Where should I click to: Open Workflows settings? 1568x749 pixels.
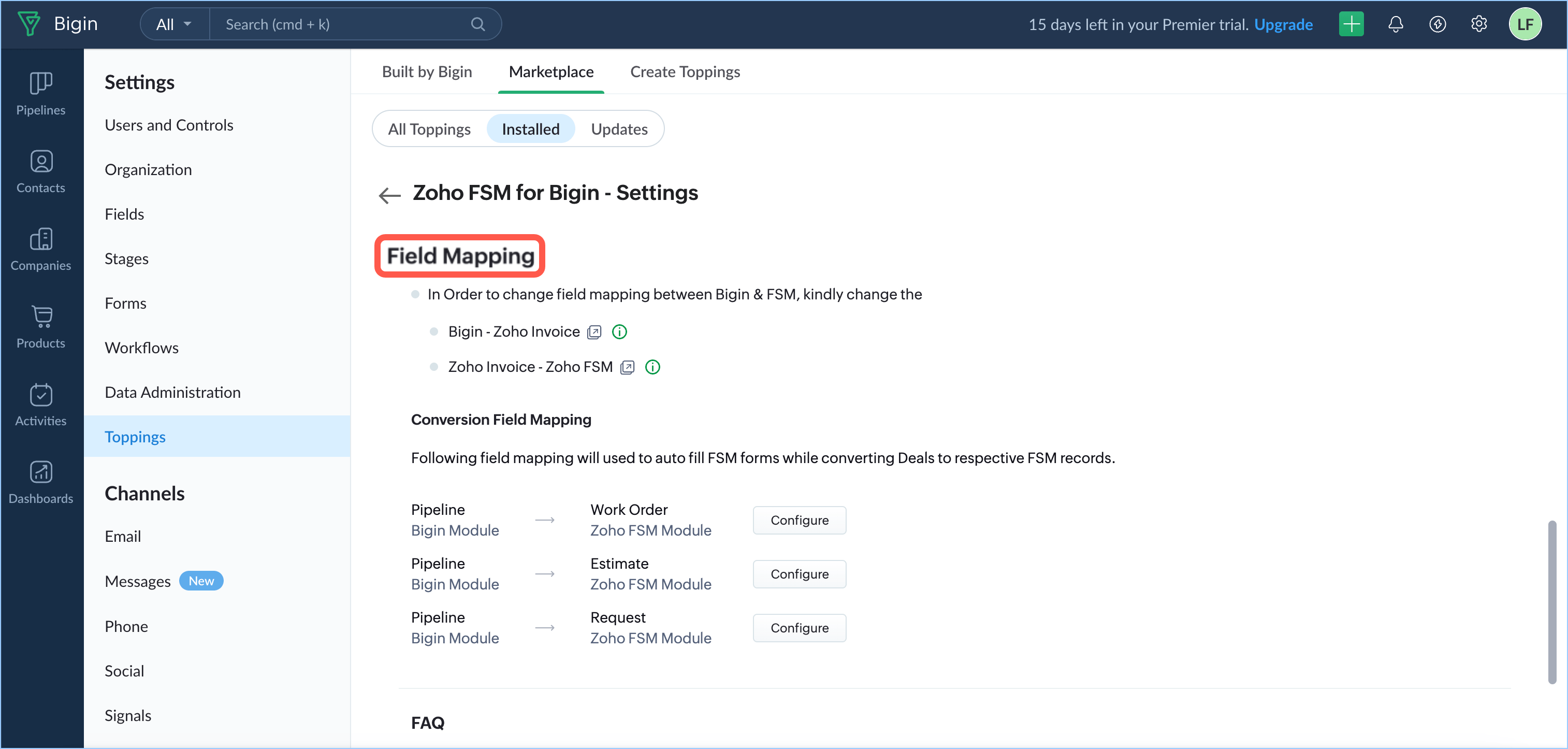(x=141, y=348)
